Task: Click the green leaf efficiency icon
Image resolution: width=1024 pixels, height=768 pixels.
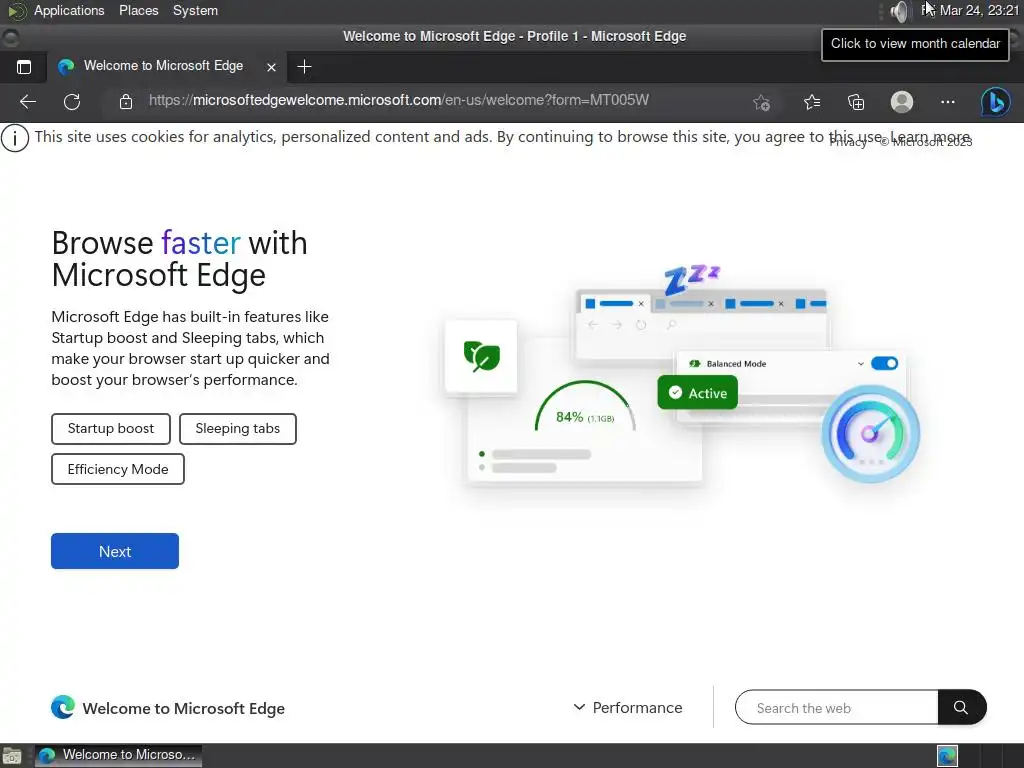Action: click(x=481, y=357)
